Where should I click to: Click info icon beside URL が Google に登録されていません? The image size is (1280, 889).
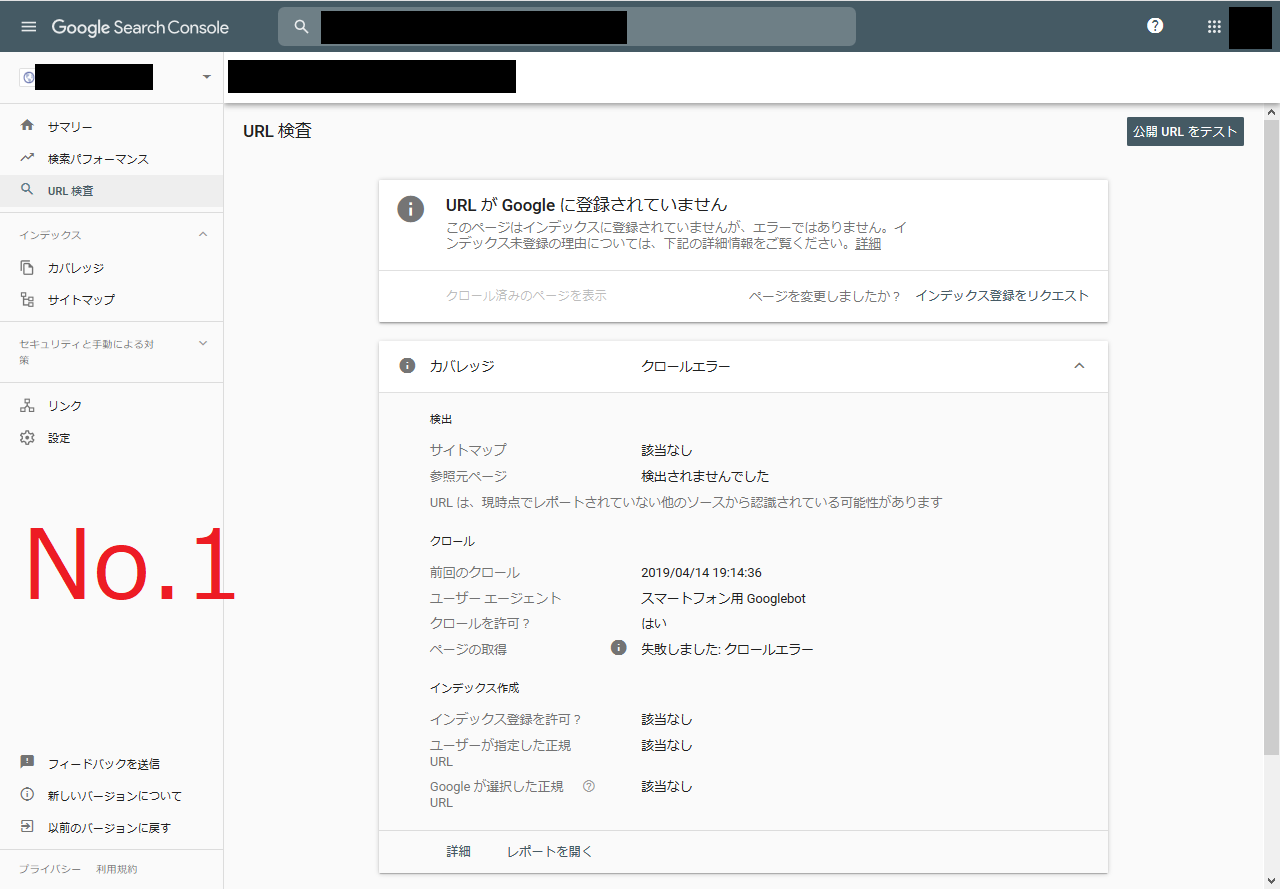(410, 209)
